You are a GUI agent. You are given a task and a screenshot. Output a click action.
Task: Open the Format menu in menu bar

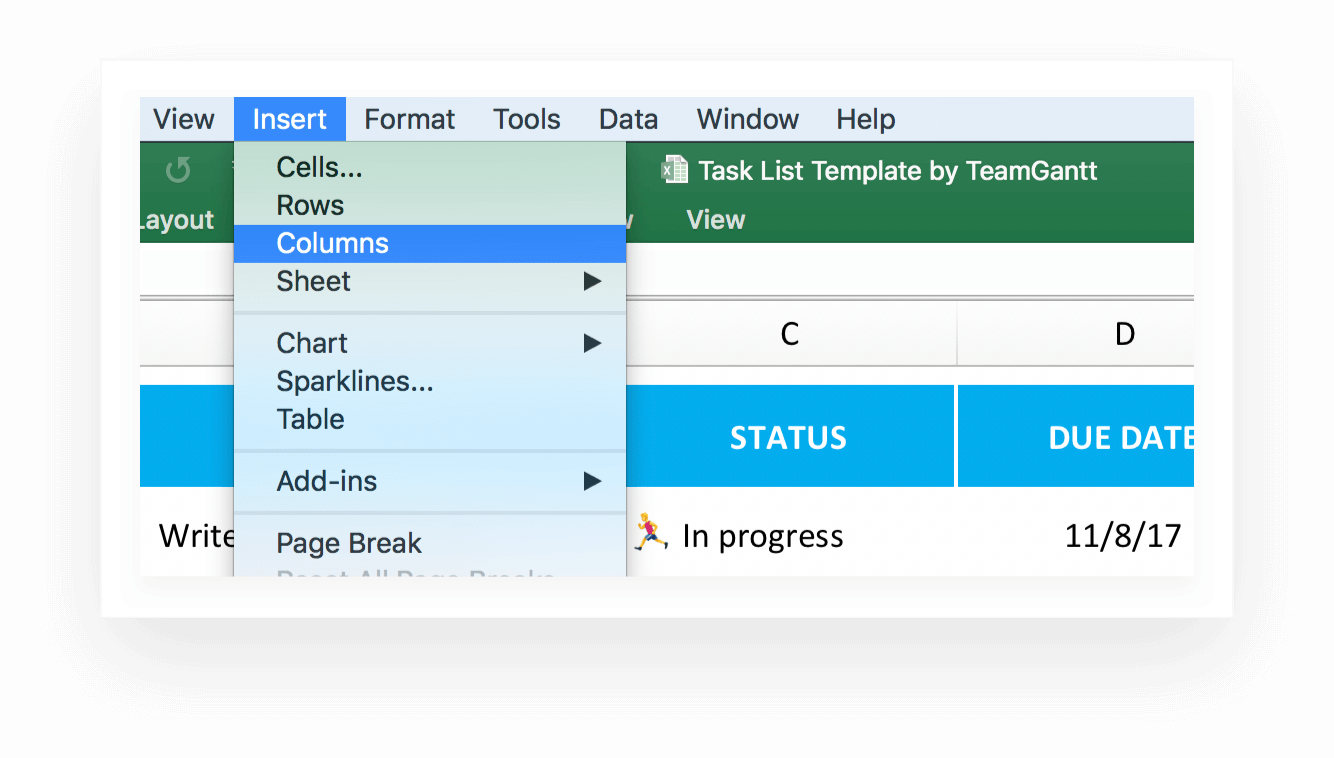[x=409, y=120]
